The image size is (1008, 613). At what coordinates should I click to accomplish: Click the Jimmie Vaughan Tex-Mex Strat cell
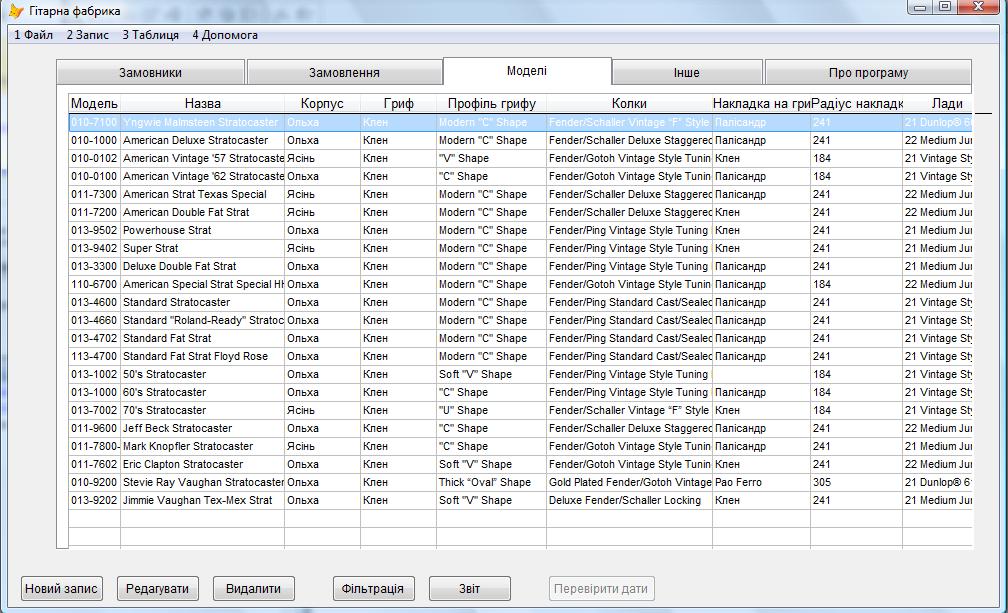click(x=202, y=500)
